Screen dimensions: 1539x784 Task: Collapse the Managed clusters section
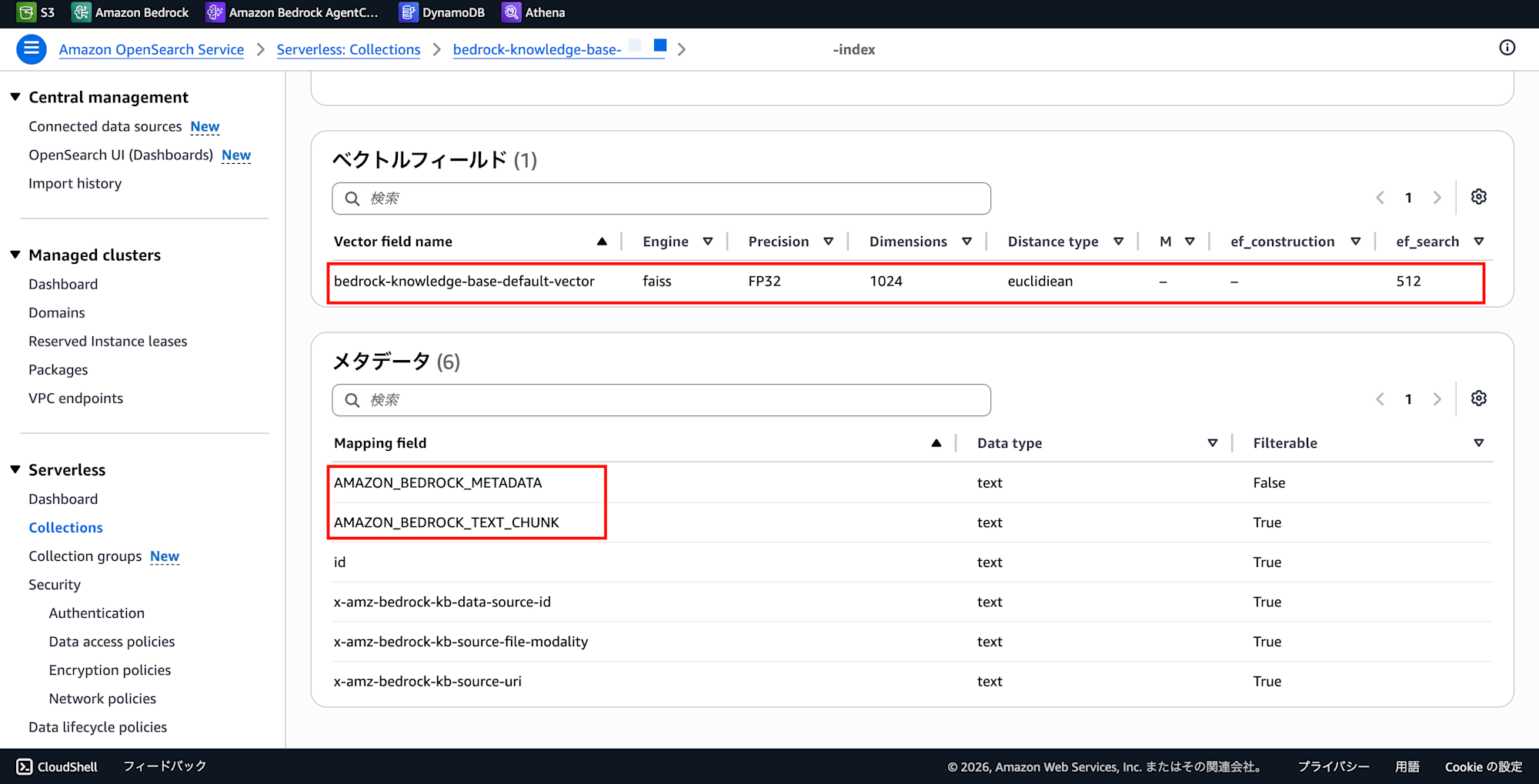pyautogui.click(x=15, y=255)
